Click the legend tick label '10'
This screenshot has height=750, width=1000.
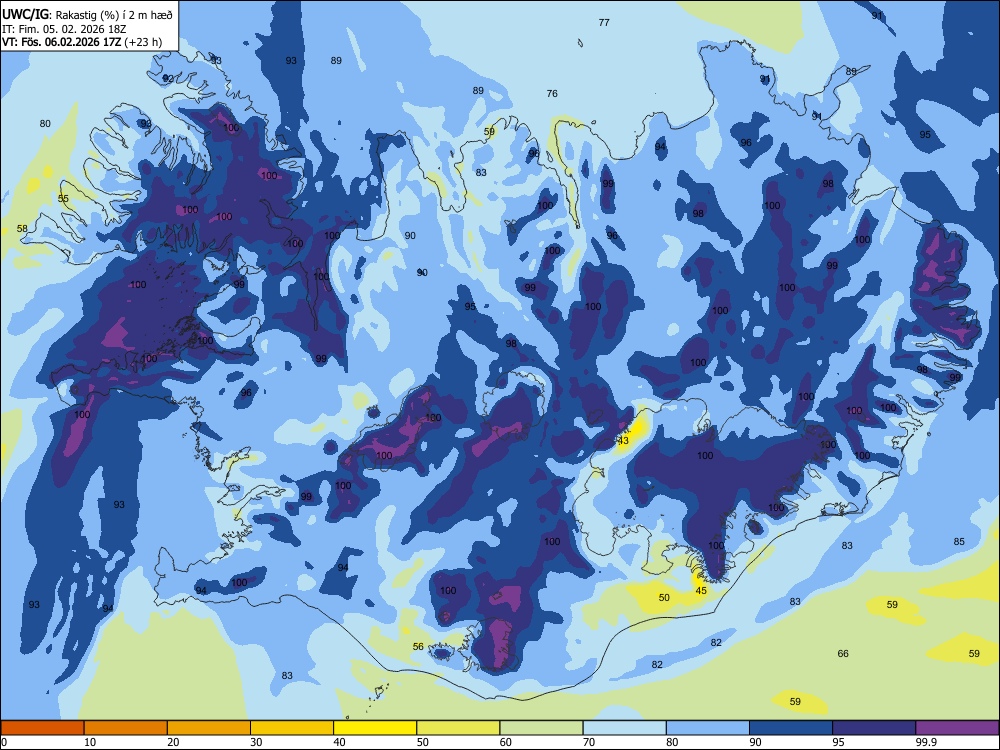[90, 742]
